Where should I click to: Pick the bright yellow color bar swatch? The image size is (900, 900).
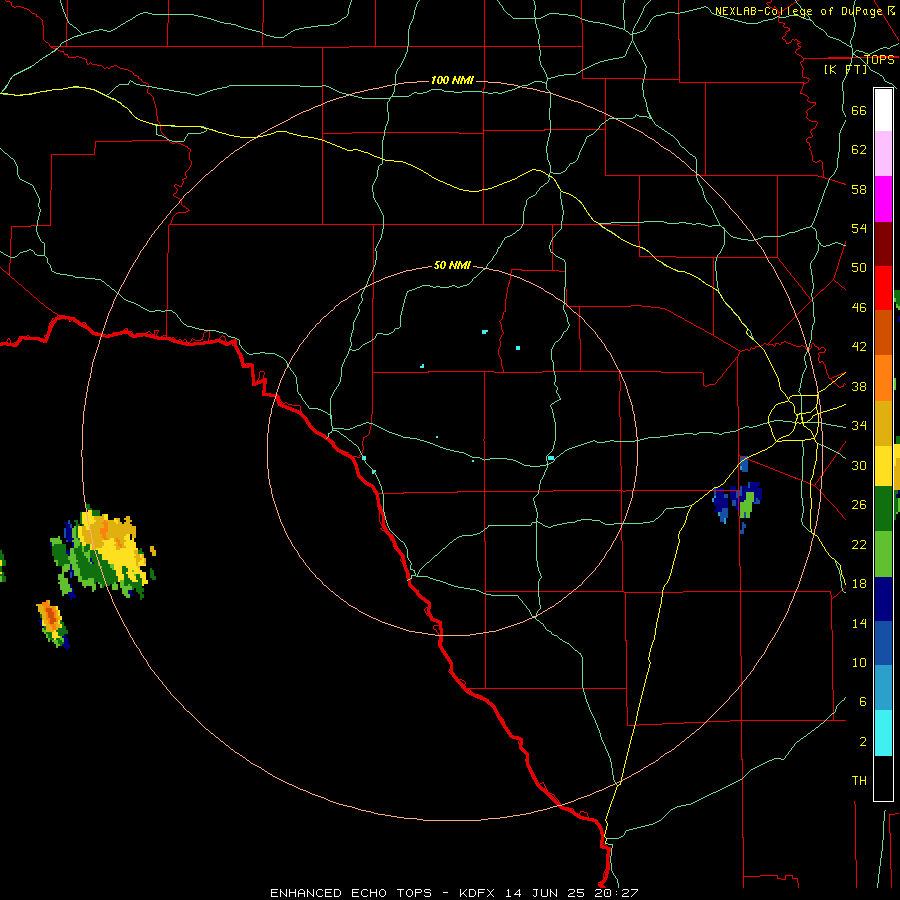pyautogui.click(x=883, y=465)
